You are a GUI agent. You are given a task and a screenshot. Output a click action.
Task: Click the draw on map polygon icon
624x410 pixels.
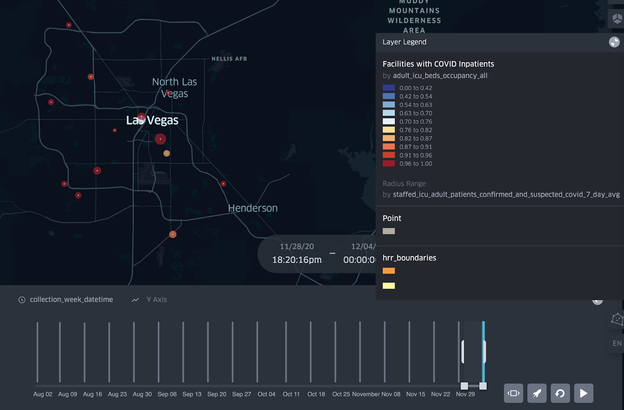[x=616, y=319]
